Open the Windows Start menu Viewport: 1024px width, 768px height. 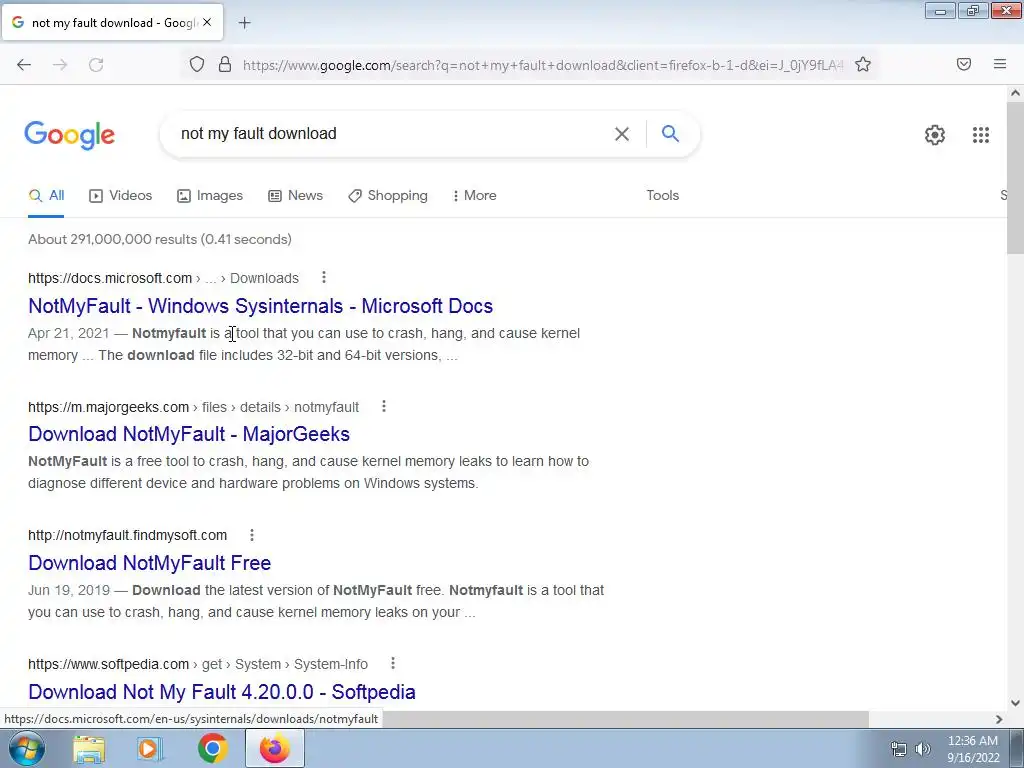[x=26, y=748]
